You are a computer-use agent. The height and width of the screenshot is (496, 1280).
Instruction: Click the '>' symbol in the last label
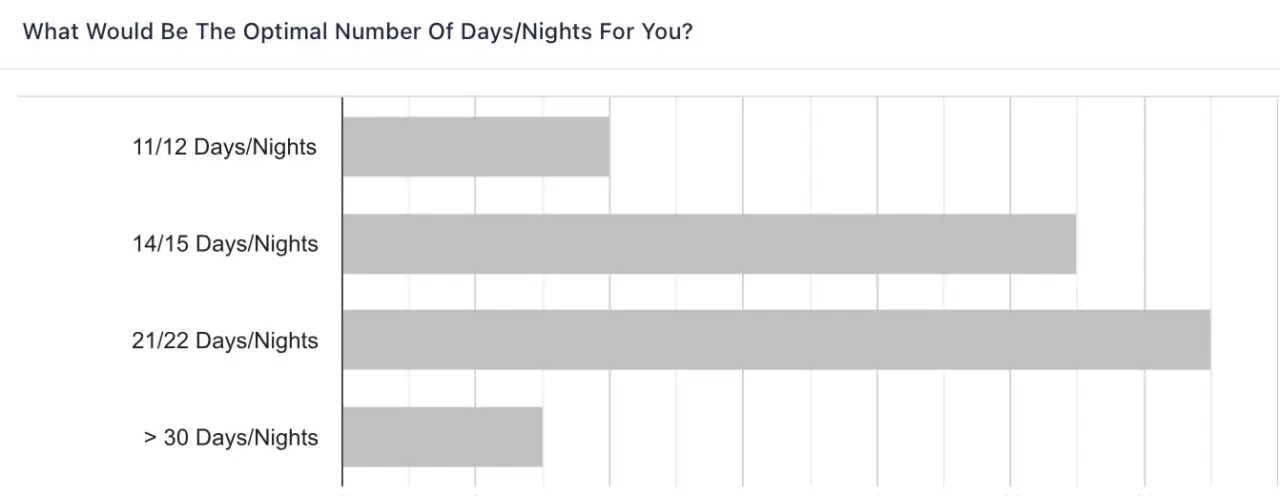coord(150,438)
